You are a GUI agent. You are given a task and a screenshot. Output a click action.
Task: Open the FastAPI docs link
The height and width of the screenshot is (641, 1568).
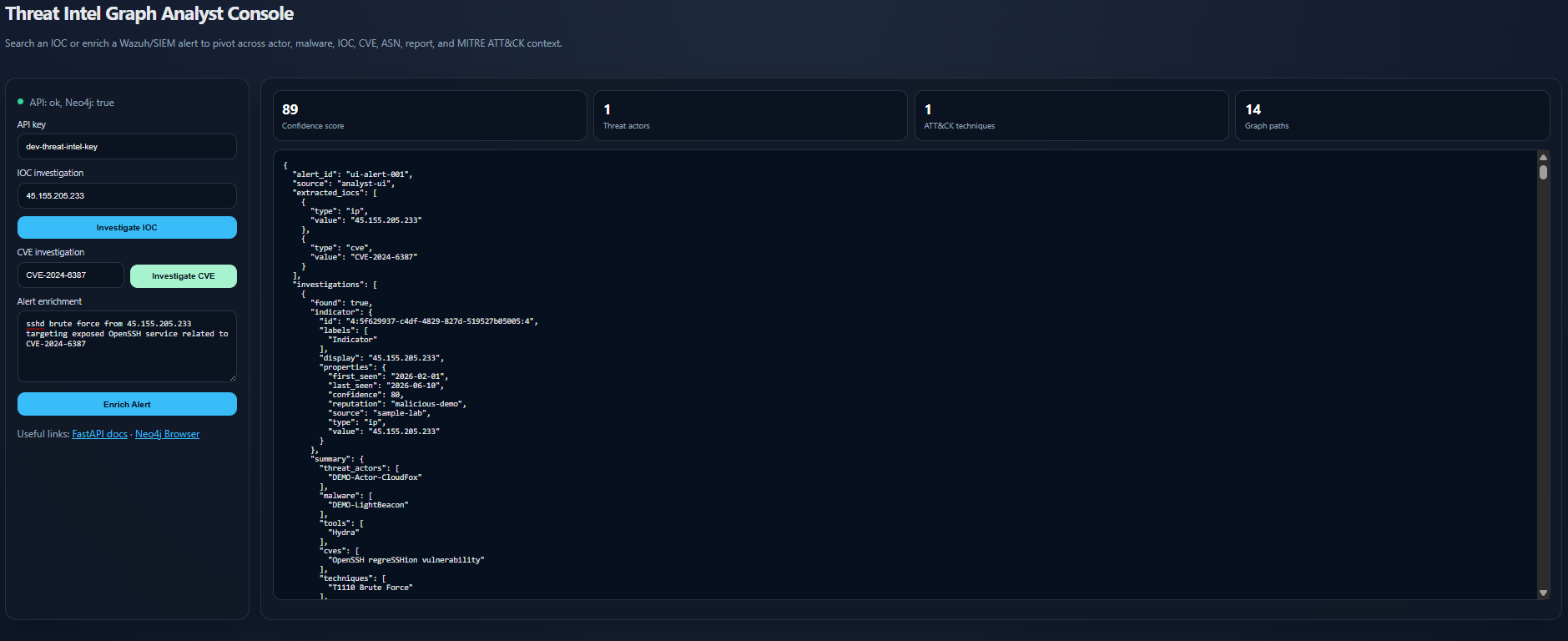coord(100,434)
